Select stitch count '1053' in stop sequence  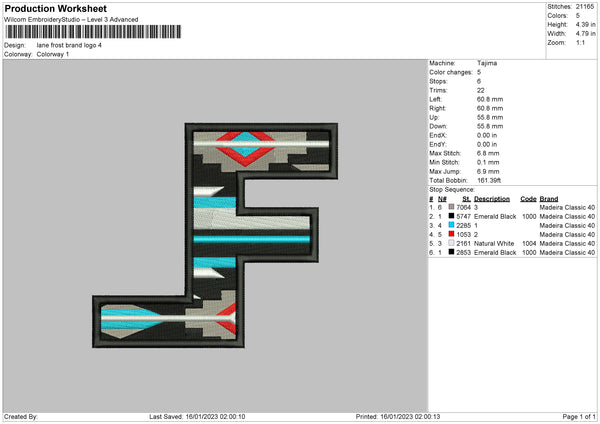pos(463,235)
